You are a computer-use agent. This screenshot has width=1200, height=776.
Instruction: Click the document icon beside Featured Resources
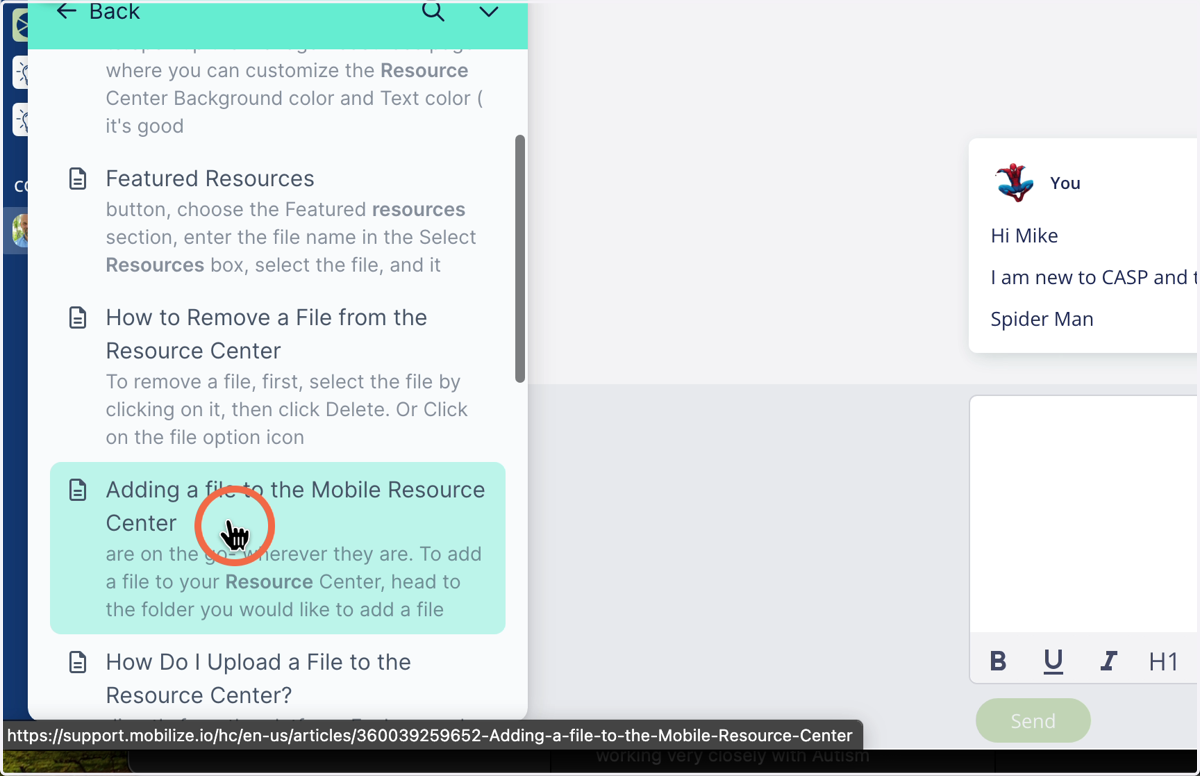77,179
